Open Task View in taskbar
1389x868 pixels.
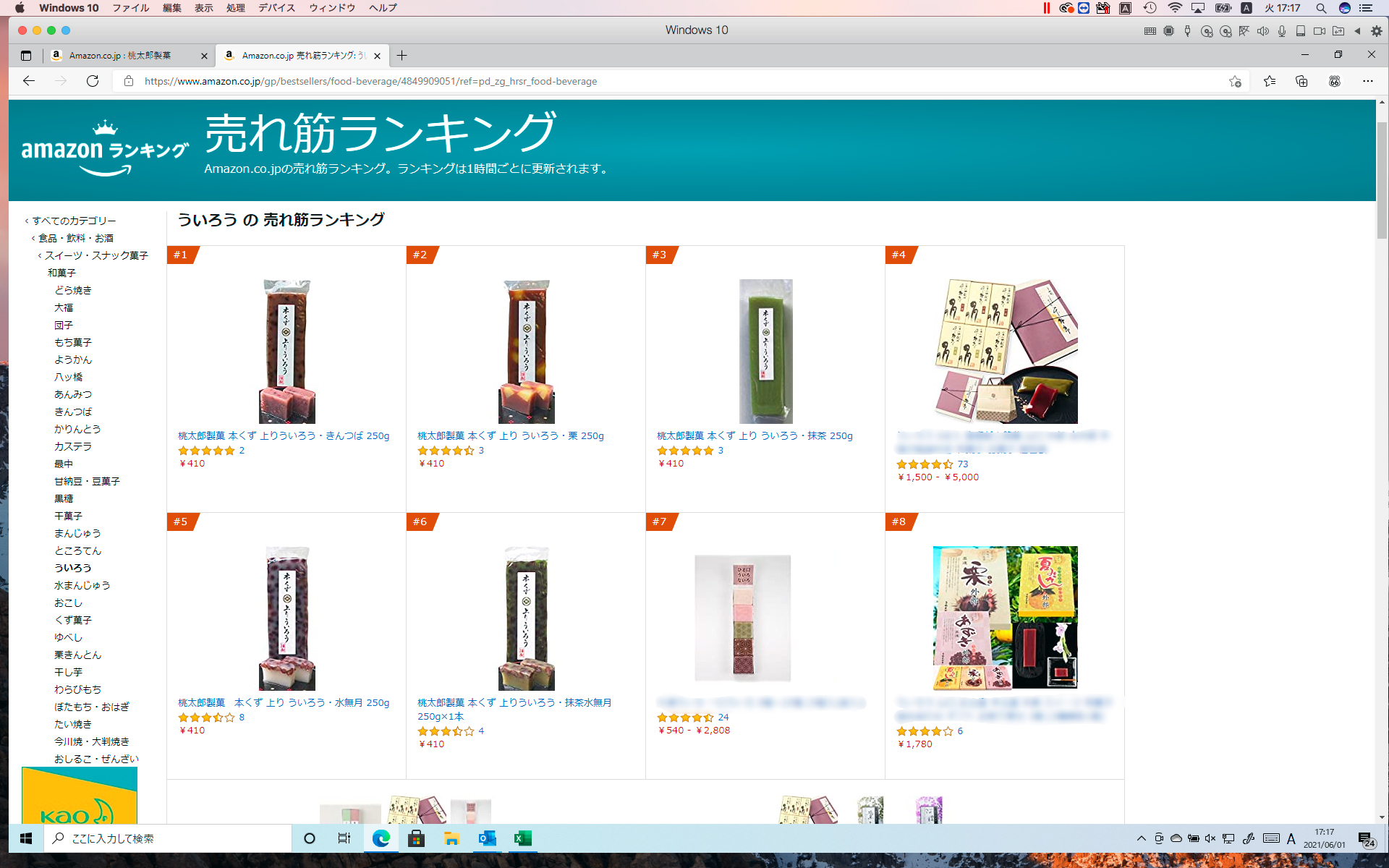coord(344,838)
